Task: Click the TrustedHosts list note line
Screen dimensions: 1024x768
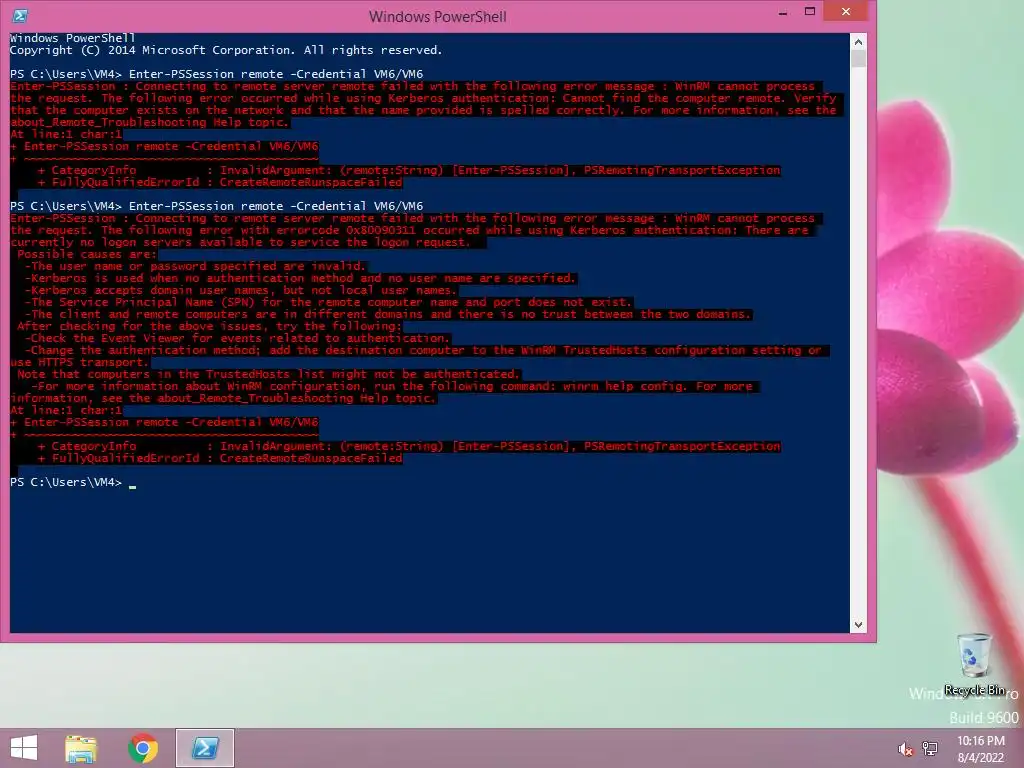Action: [x=268, y=374]
